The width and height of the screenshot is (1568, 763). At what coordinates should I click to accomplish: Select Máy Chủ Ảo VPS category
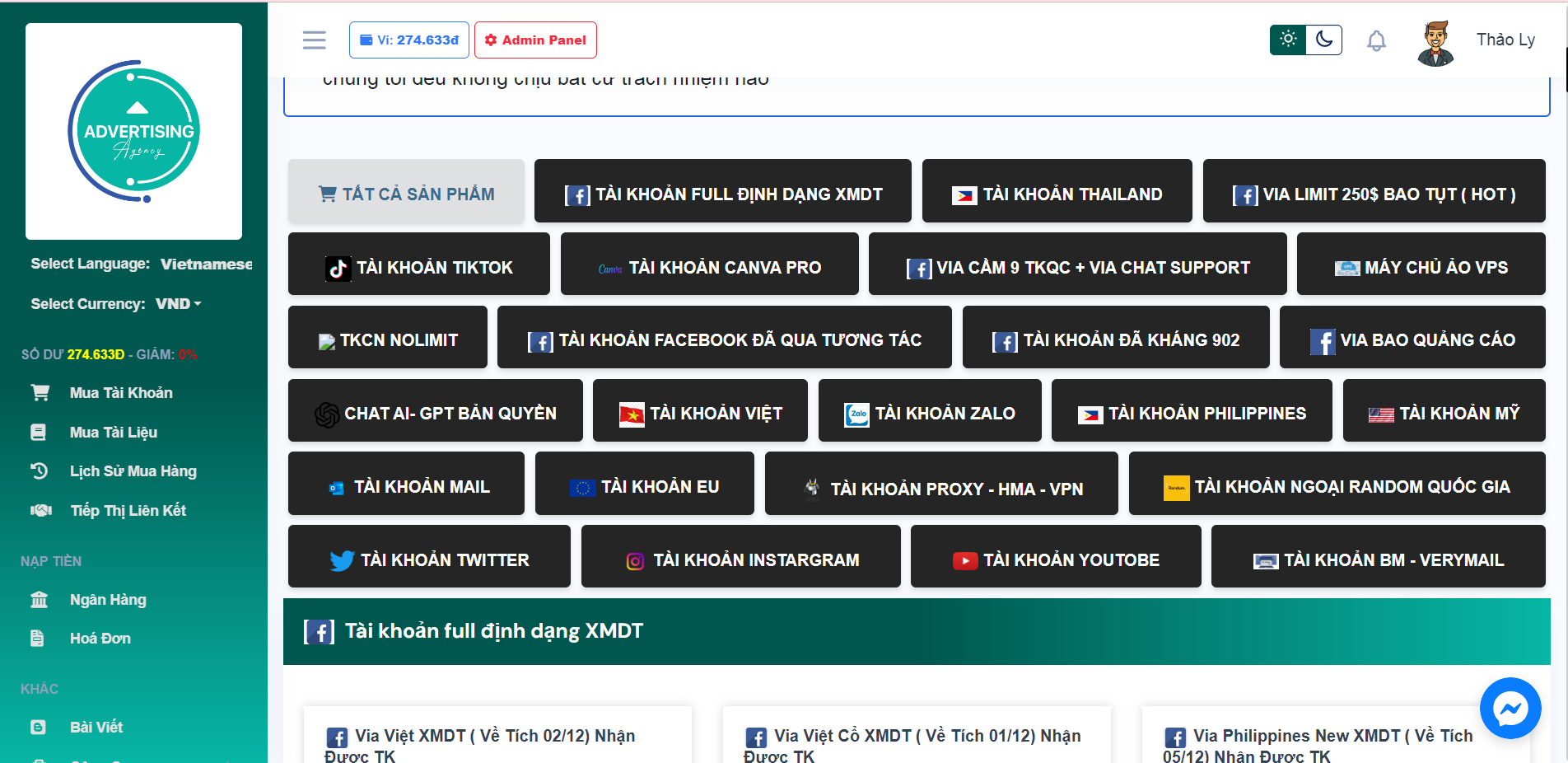point(1421,264)
